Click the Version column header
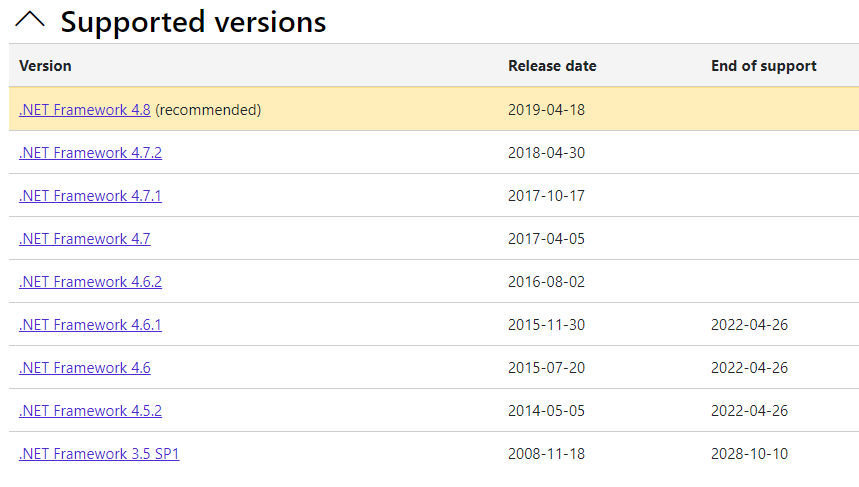Viewport: 859px width, 487px height. pyautogui.click(x=45, y=66)
